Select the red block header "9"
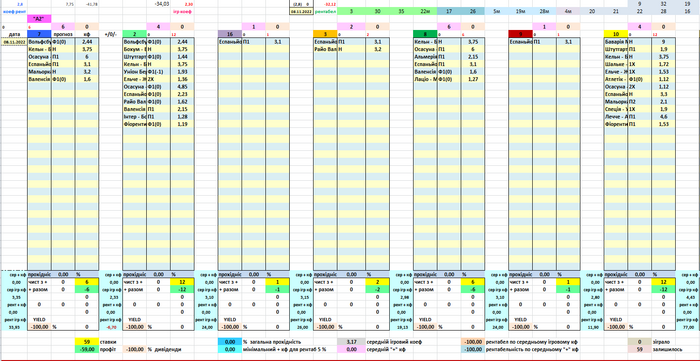 point(521,34)
